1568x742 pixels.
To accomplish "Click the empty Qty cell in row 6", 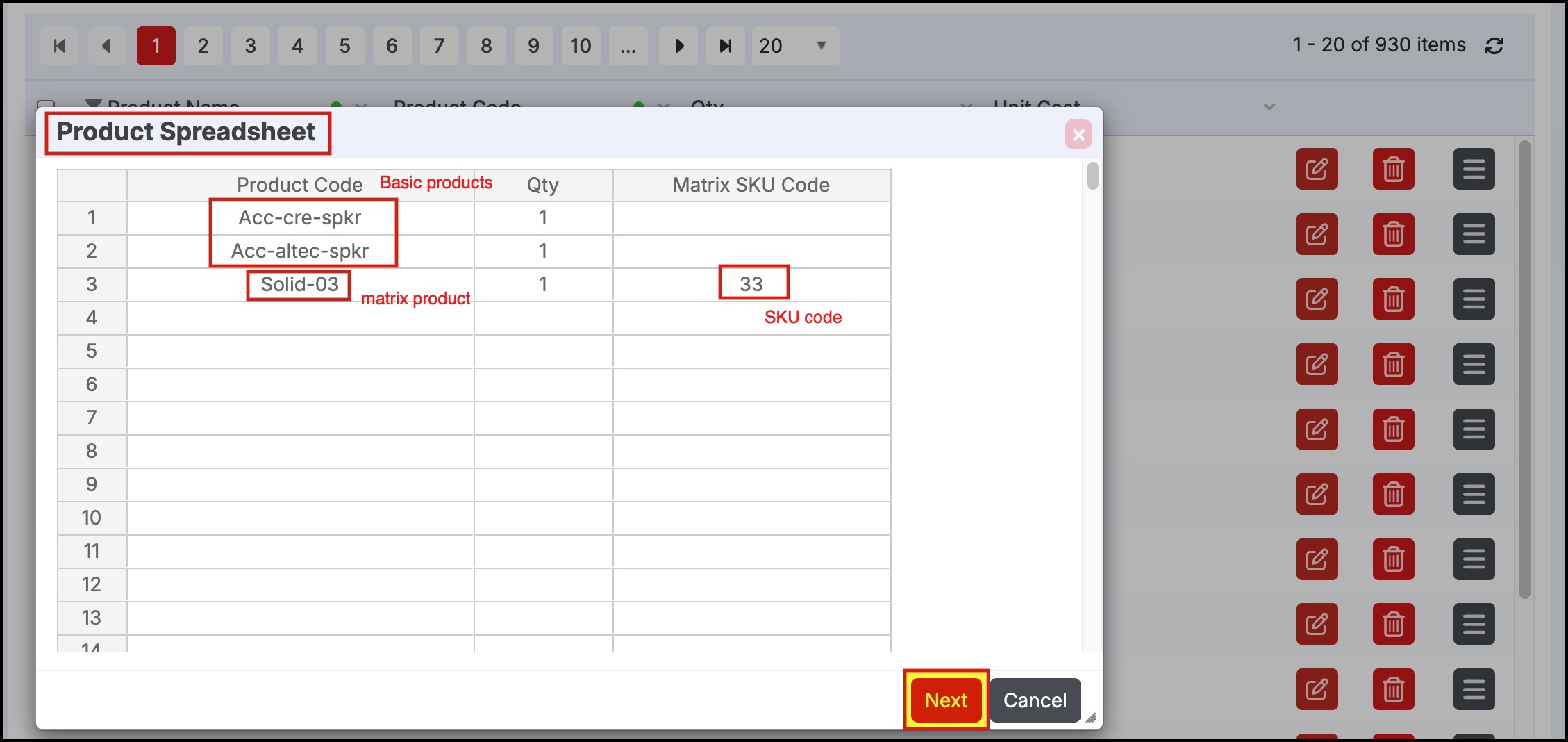I will [x=543, y=385].
